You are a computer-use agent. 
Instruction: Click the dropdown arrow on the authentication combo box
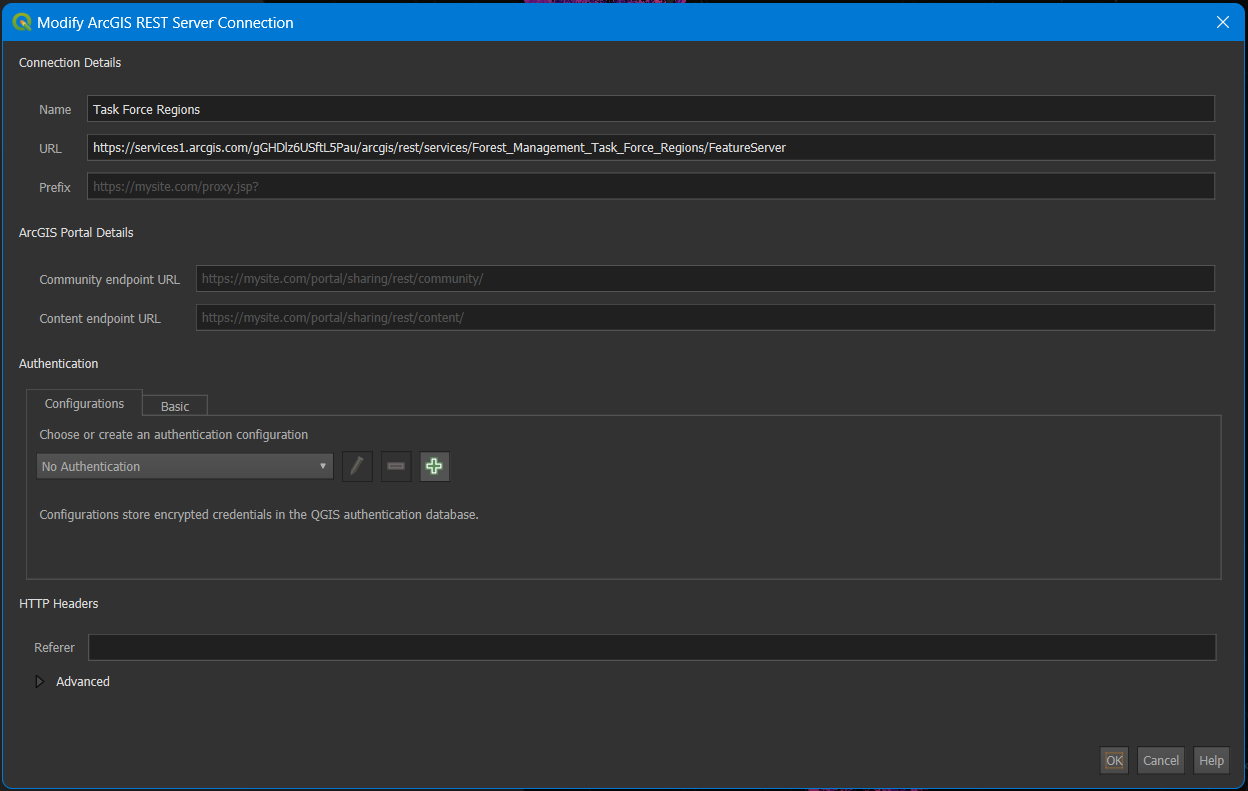323,466
